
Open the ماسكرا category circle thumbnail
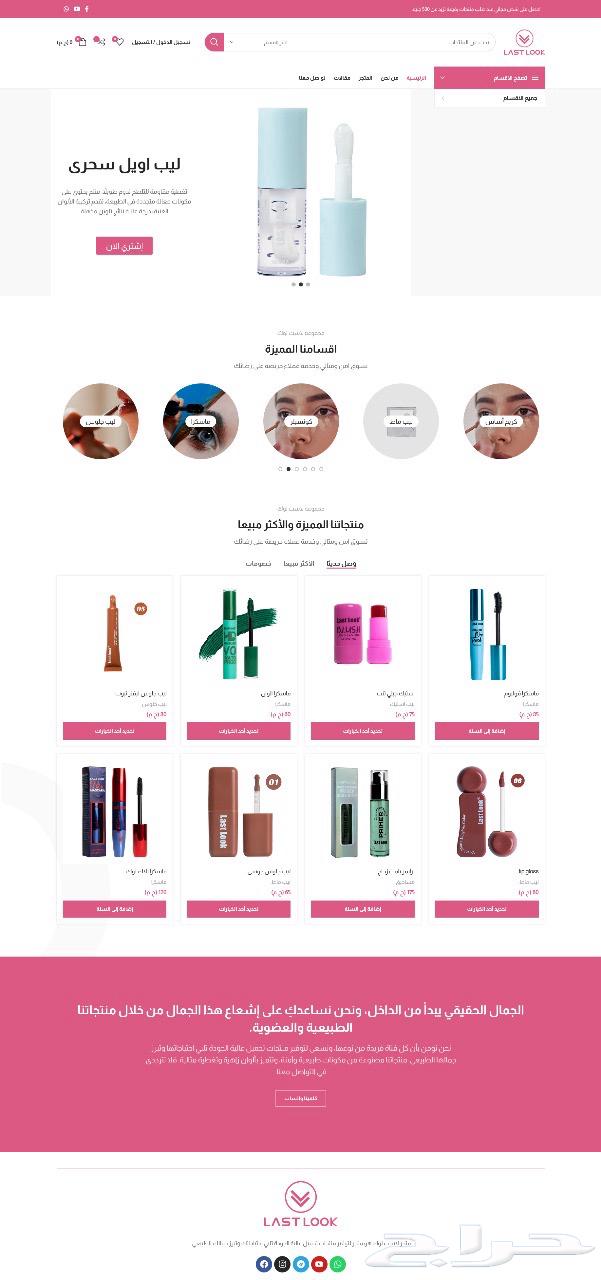pos(201,421)
